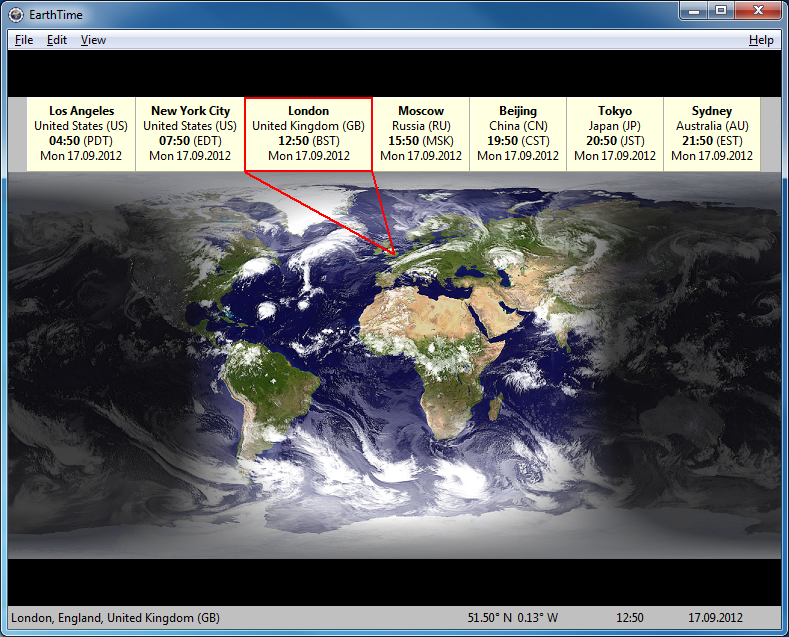Viewport: 789px width, 637px height.
Task: Open the Edit menu
Action: pos(57,40)
